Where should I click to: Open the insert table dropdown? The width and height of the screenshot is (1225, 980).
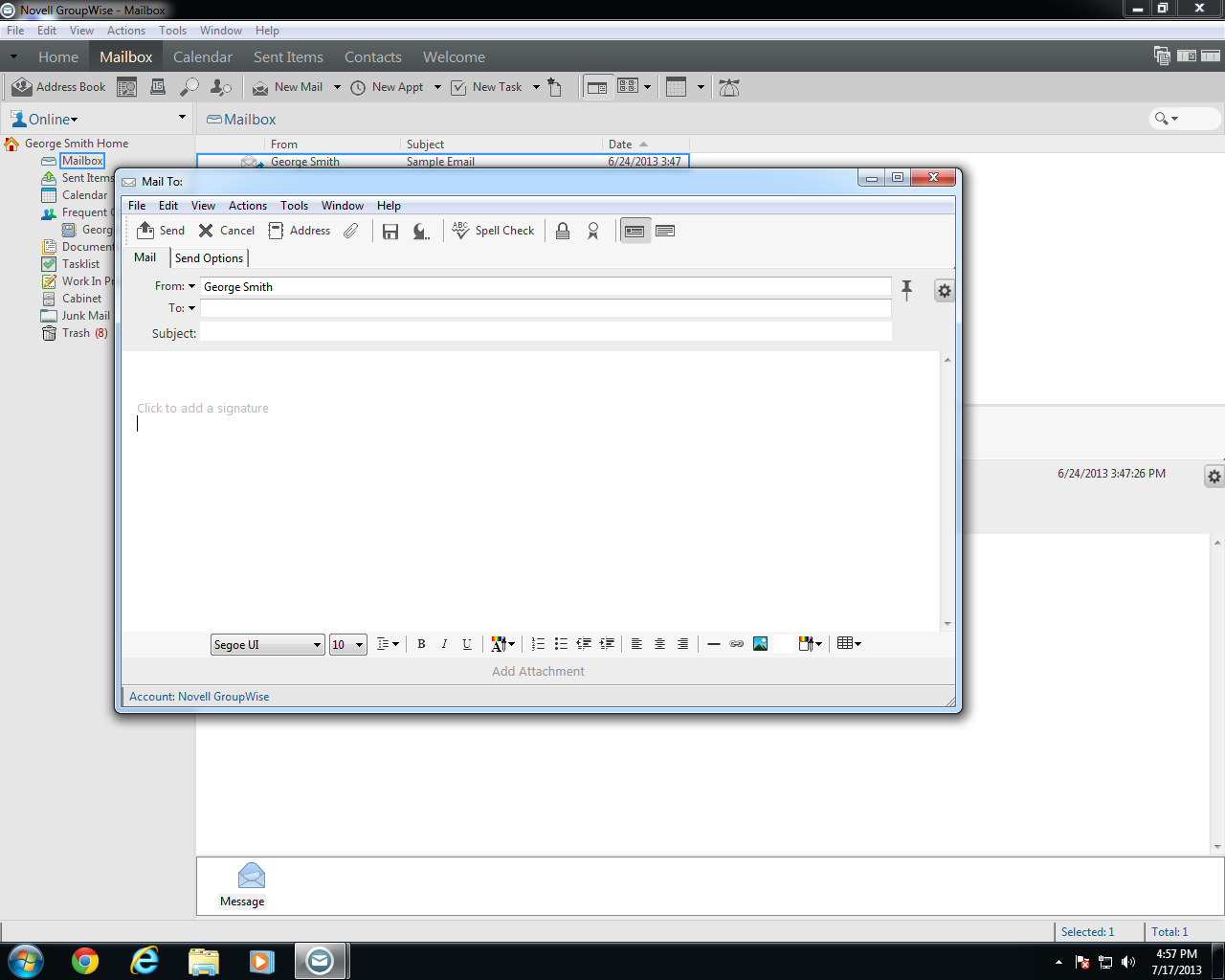pyautogui.click(x=849, y=644)
